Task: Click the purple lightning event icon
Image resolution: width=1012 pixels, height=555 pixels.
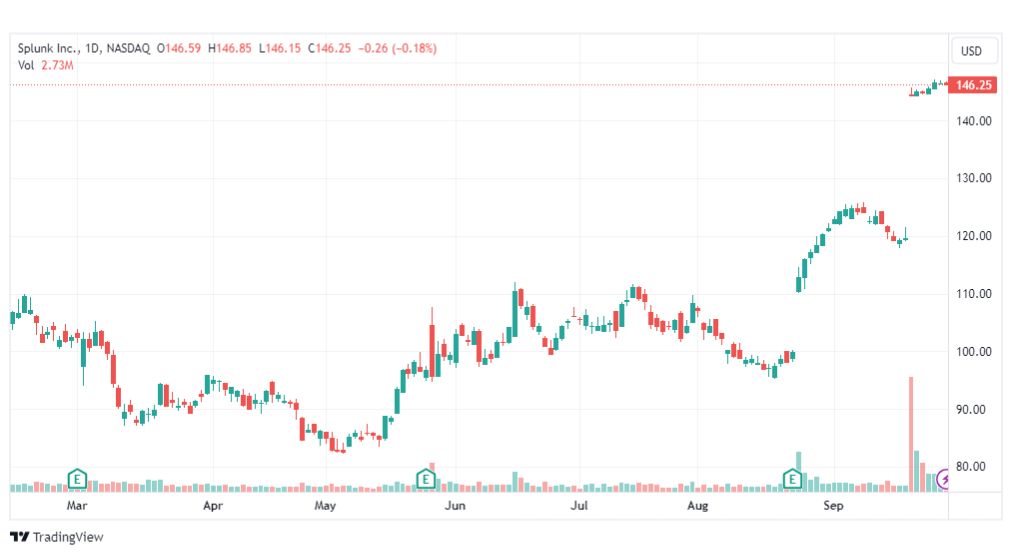Action: pyautogui.click(x=943, y=479)
